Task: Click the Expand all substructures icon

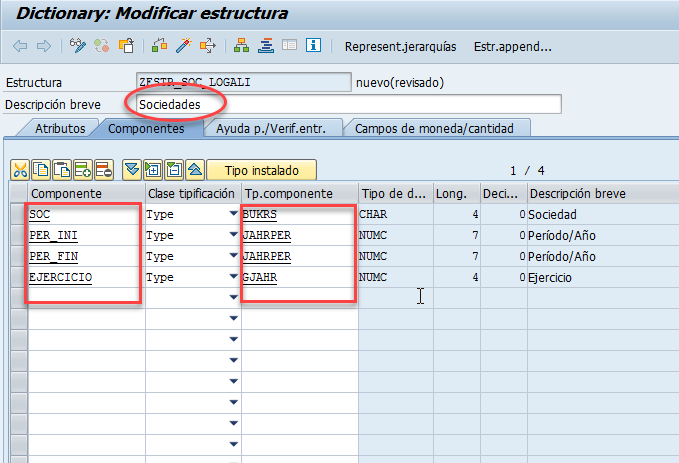Action: pos(153,170)
